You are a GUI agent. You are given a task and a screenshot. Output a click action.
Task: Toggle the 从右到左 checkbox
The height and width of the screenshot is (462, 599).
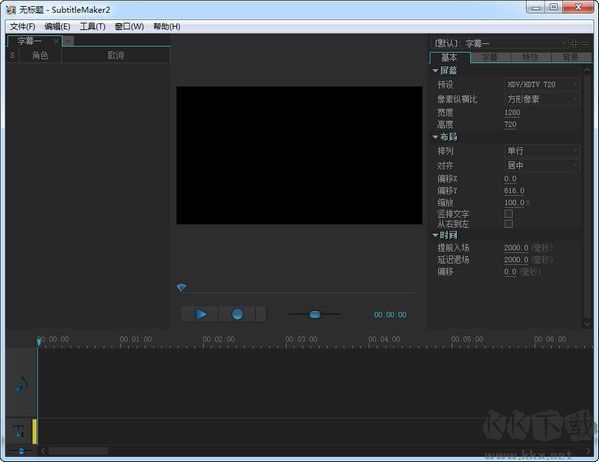[508, 224]
